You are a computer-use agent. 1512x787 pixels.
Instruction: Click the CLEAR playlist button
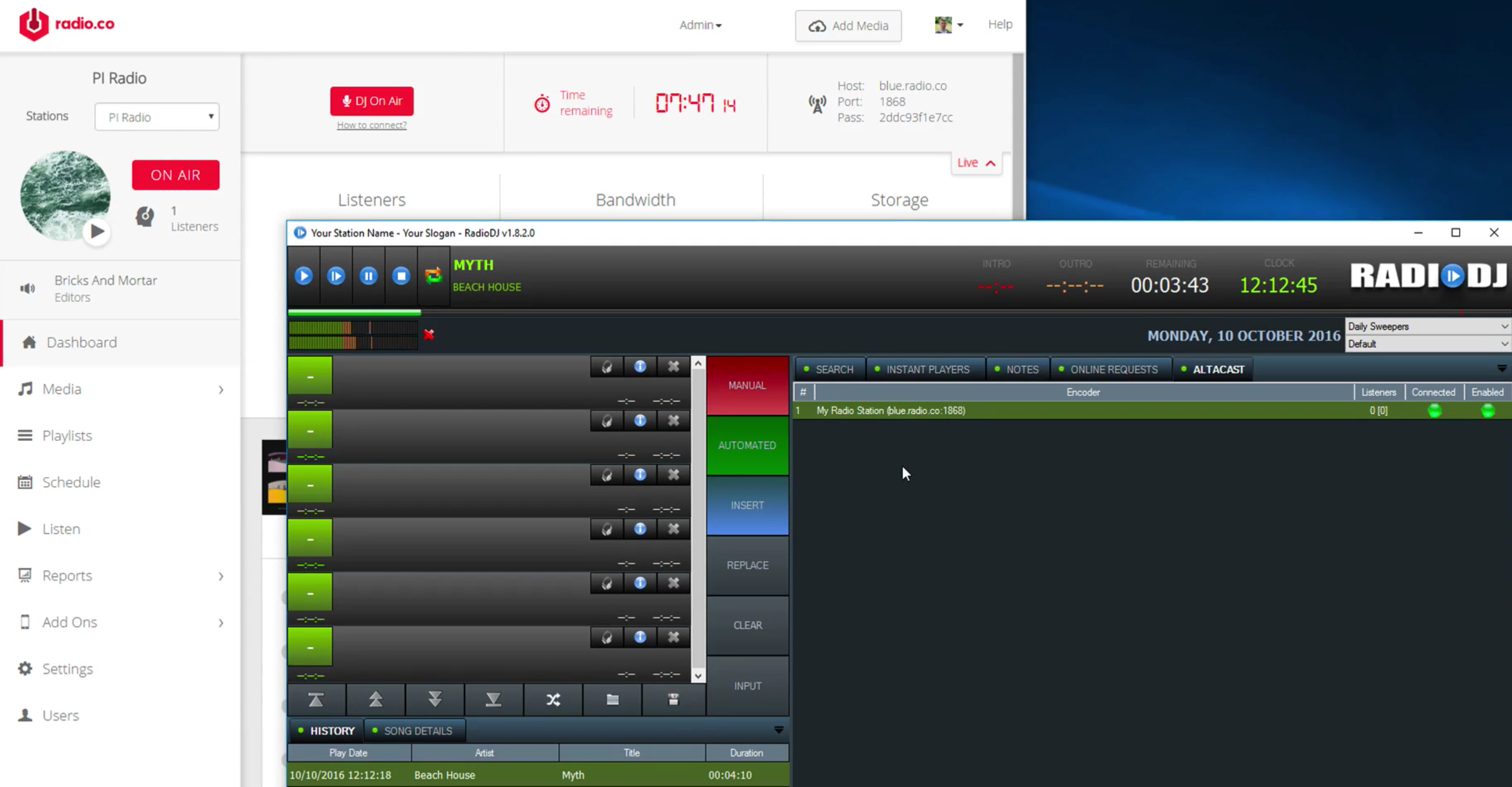[x=747, y=625]
